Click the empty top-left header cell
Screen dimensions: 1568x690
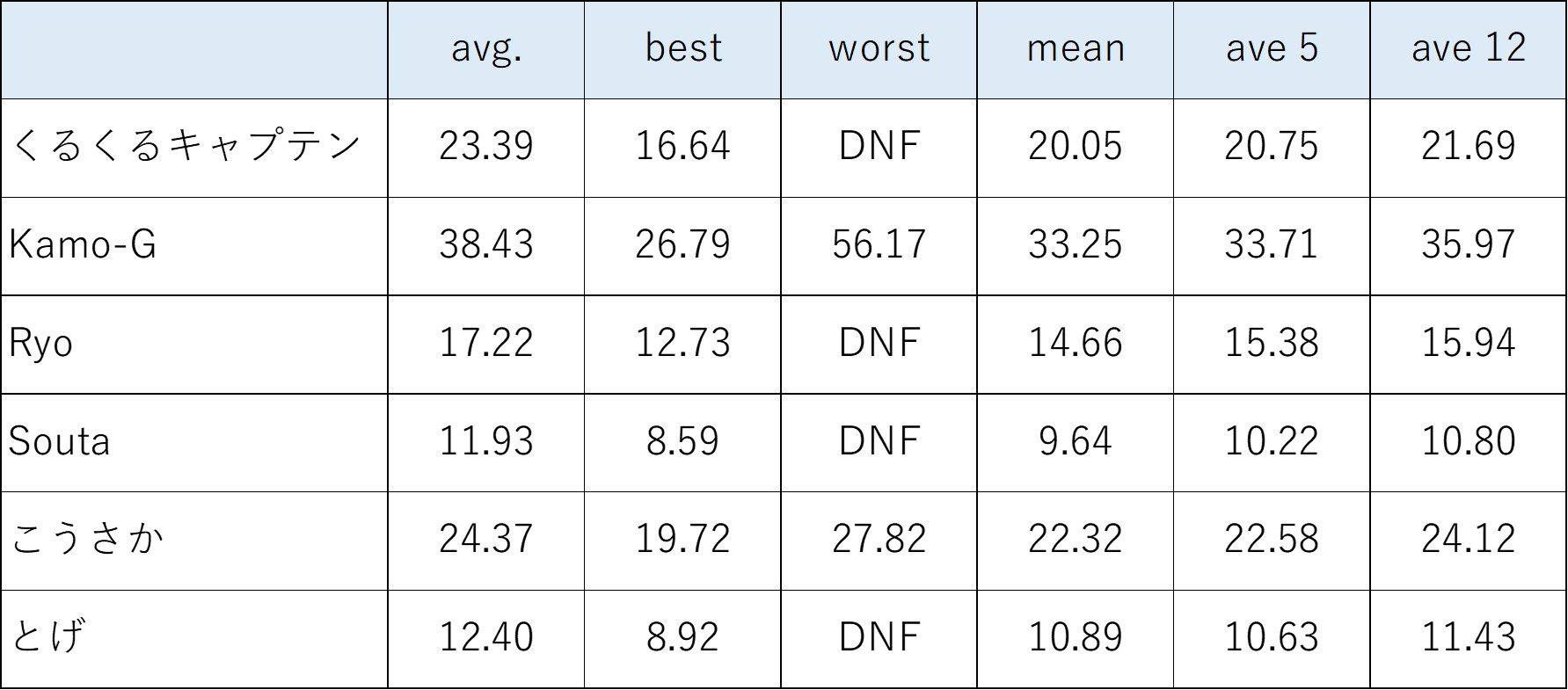pyautogui.click(x=194, y=48)
